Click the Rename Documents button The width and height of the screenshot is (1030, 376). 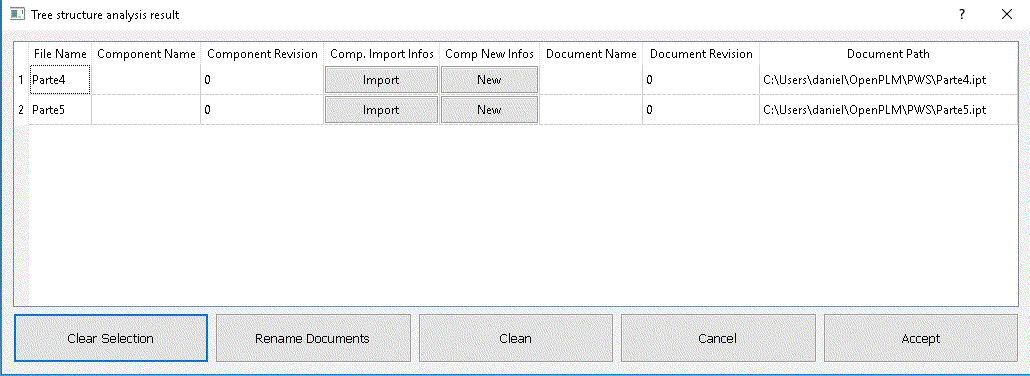pyautogui.click(x=313, y=338)
